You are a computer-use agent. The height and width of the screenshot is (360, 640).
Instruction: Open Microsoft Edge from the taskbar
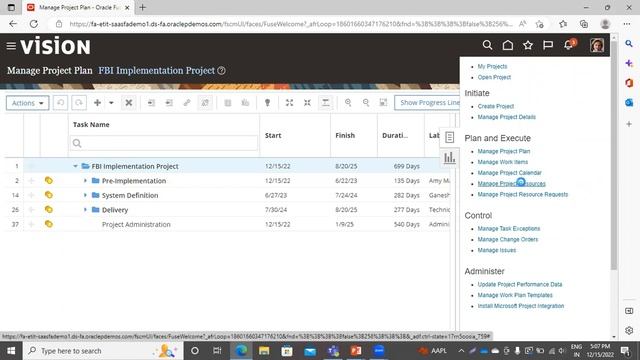[x=241, y=351]
